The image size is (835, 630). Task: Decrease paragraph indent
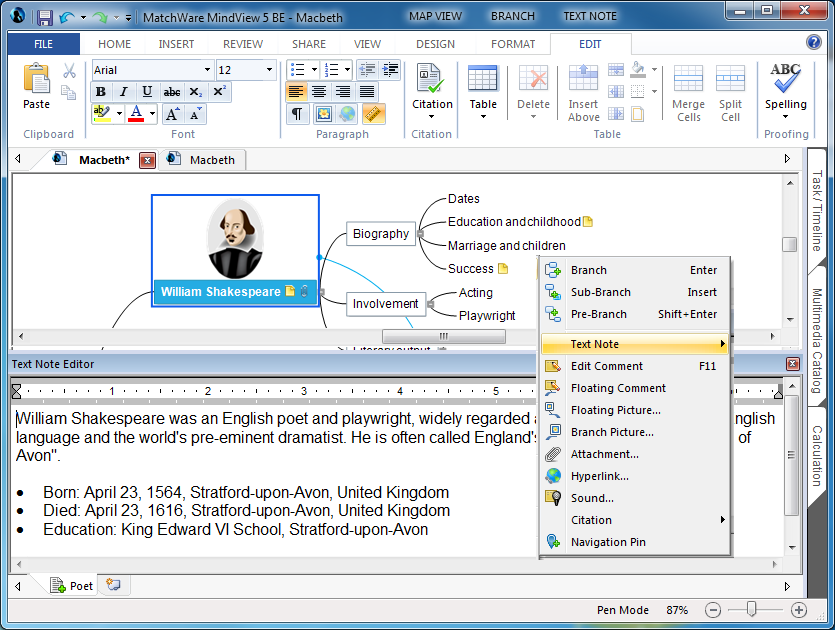pyautogui.click(x=367, y=70)
